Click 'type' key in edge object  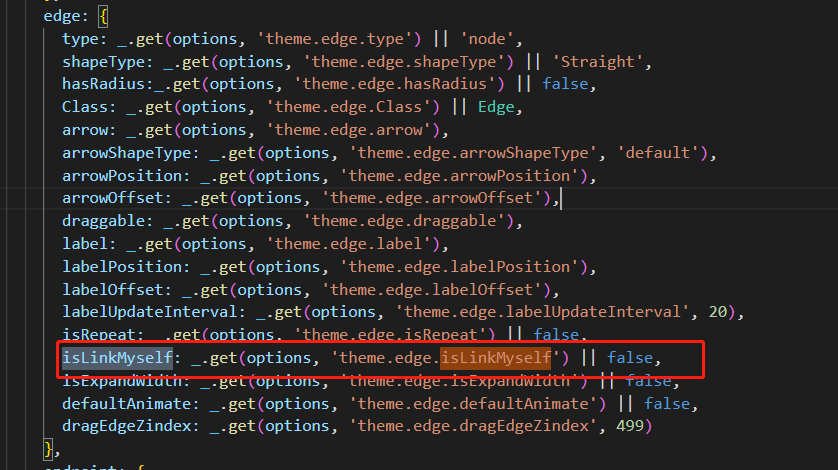(x=80, y=39)
